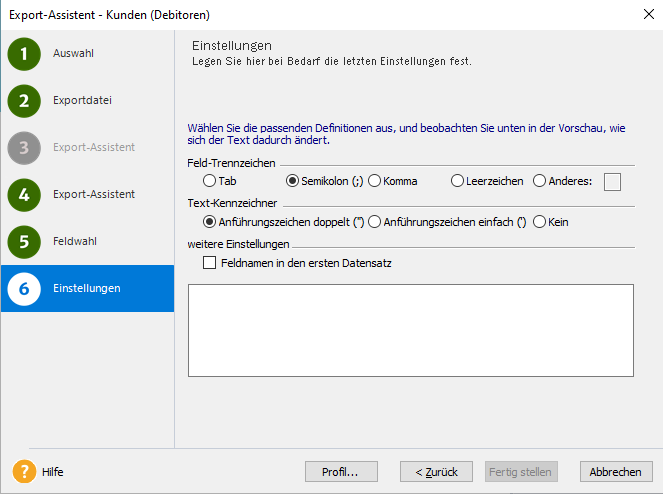
Task: Click the step 1 Auswahl circle icon
Action: click(24, 54)
